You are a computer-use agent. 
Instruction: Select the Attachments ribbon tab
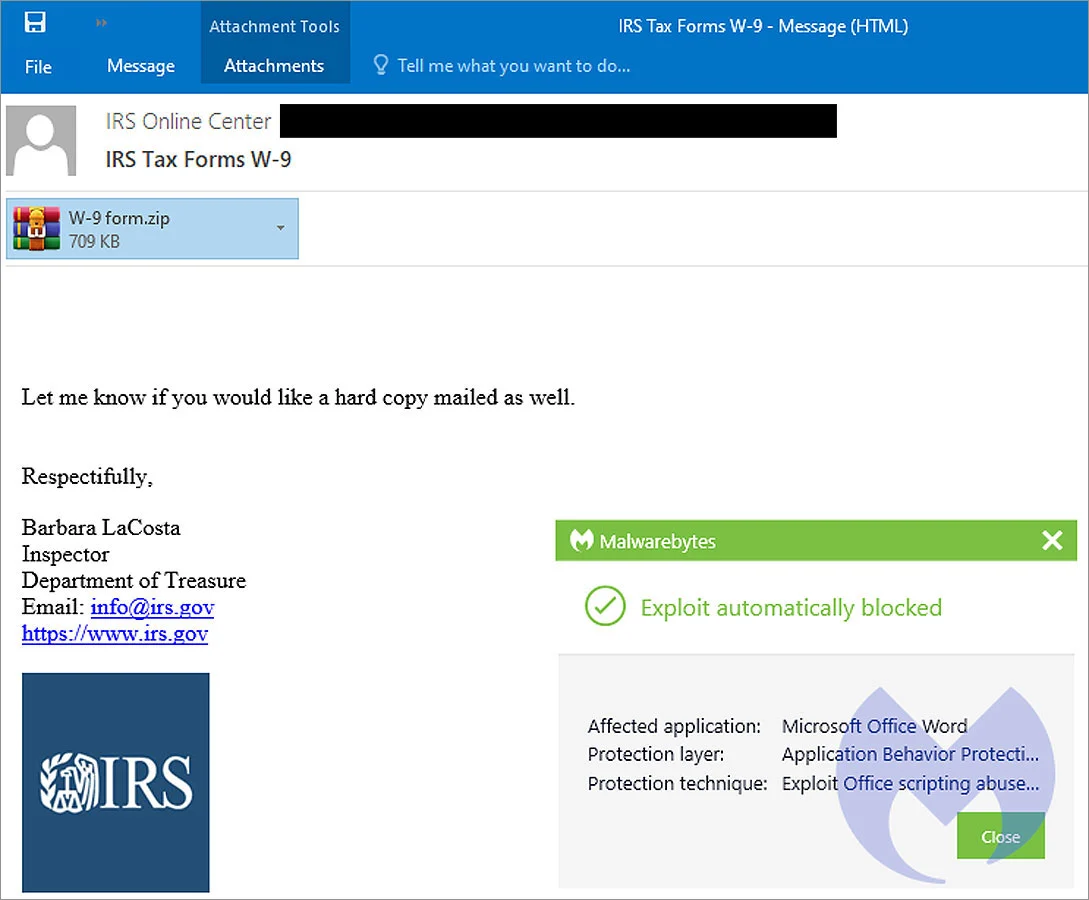pos(274,66)
